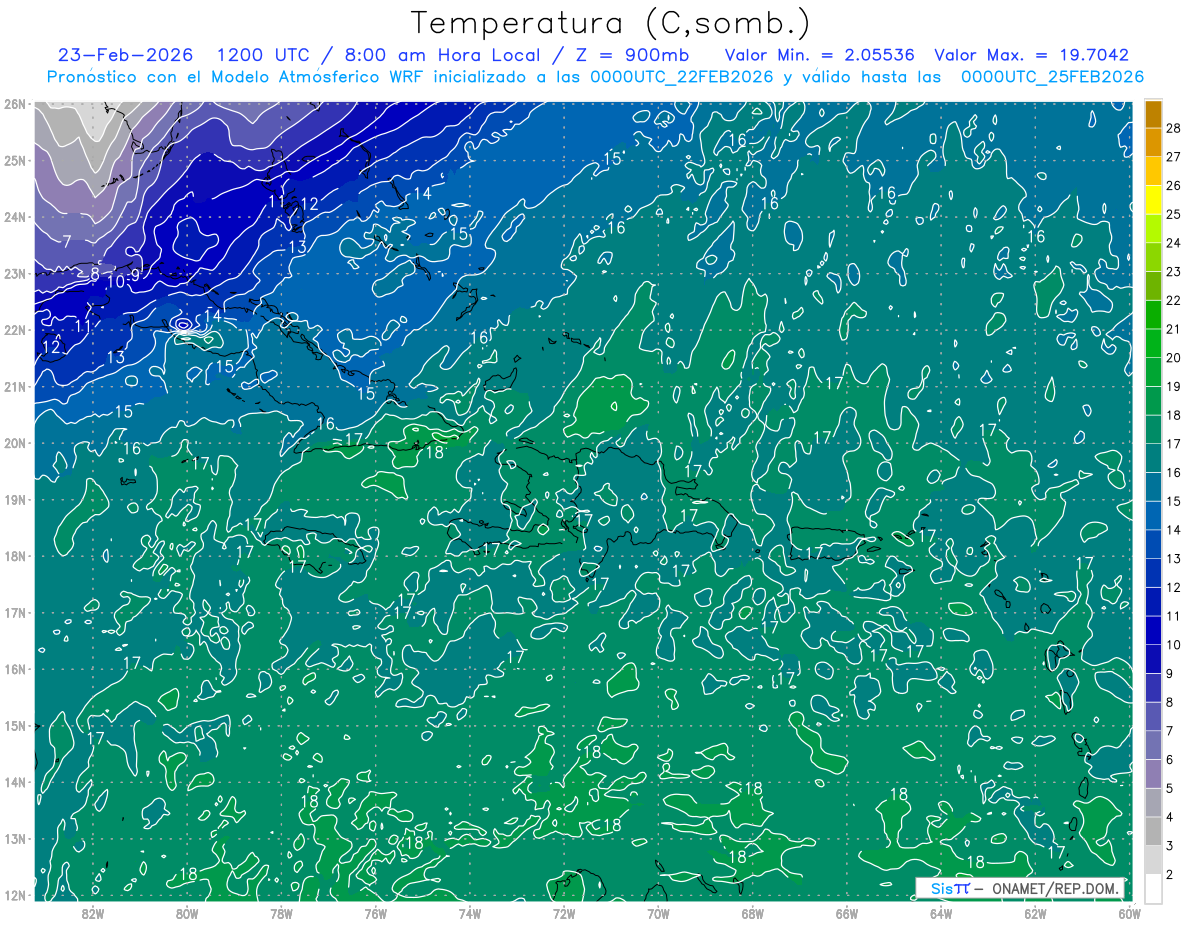Click the '20' label on color scale

point(1173,358)
